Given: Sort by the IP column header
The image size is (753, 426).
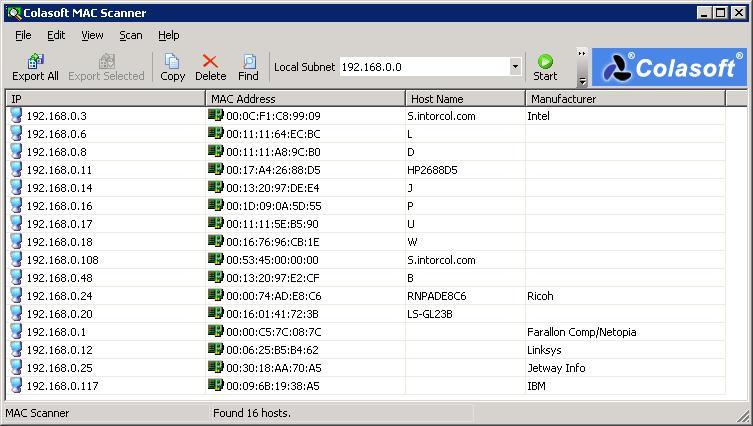Looking at the screenshot, I should (x=105, y=99).
